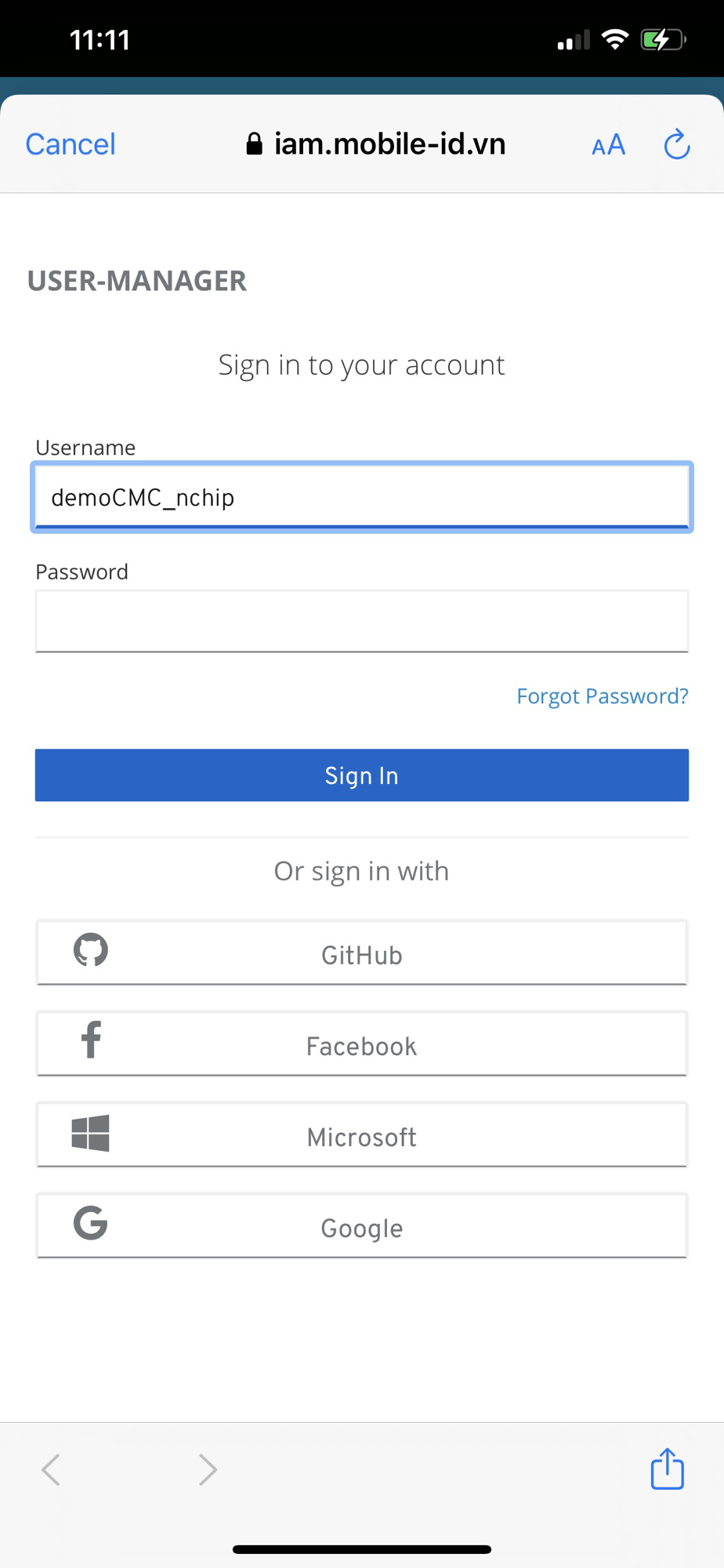This screenshot has width=724, height=1568.
Task: Sign in with the Microsoft label
Action: (362, 1137)
